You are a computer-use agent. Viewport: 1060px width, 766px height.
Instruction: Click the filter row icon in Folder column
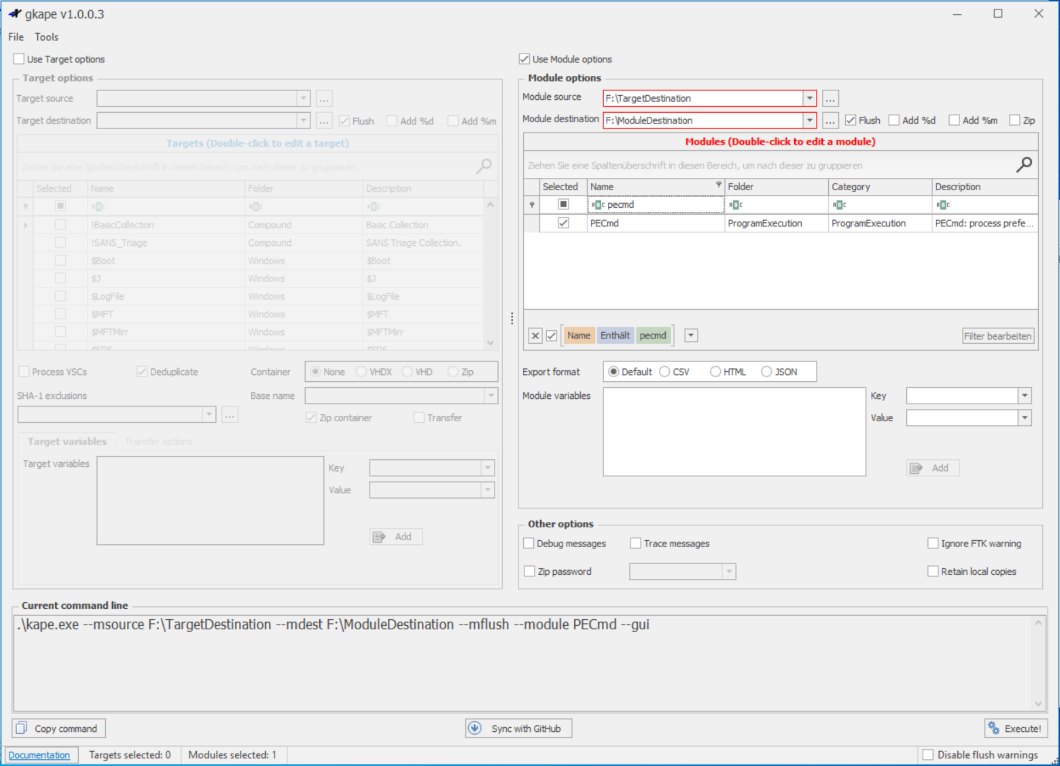[736, 204]
